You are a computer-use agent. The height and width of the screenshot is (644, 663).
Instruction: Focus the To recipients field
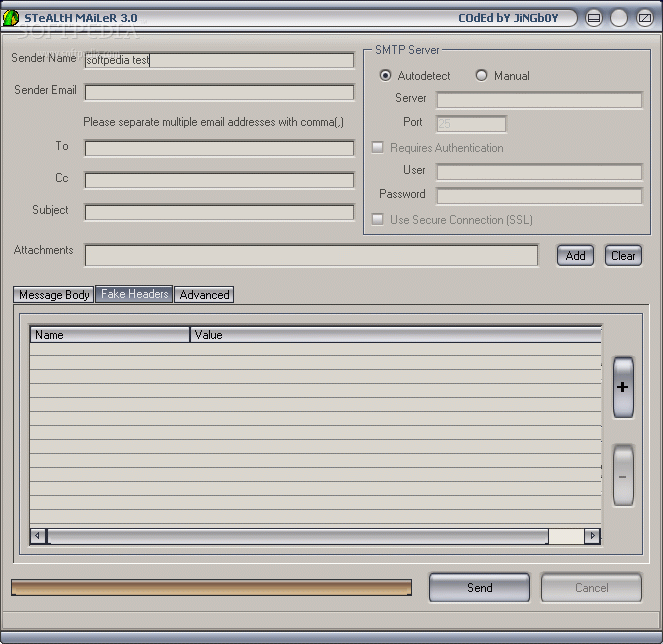click(219, 148)
